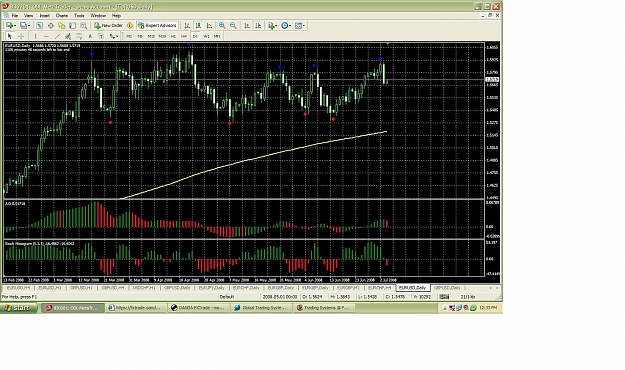Select the Cursor arrow tool
The image size is (625, 370).
(x=10, y=36)
